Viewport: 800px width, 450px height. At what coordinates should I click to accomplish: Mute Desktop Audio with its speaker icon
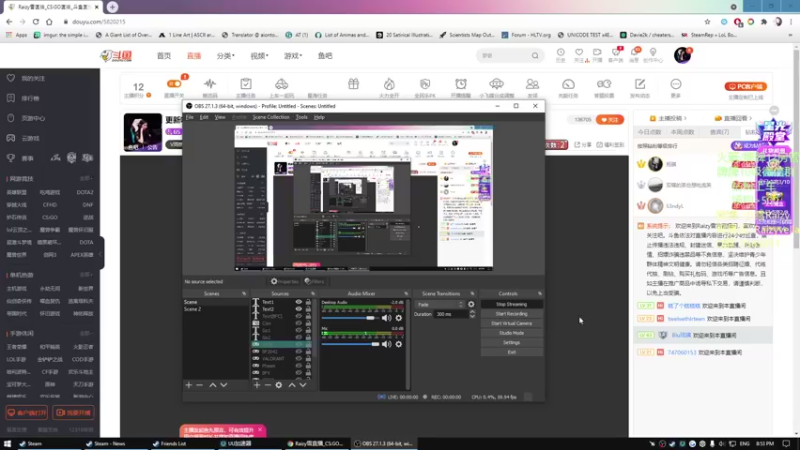tap(386, 318)
